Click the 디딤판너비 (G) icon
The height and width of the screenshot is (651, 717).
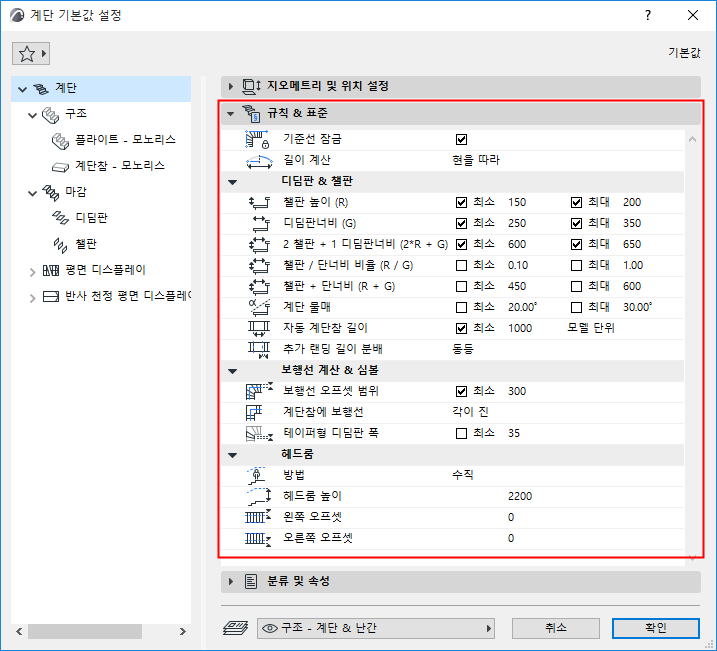[261, 224]
